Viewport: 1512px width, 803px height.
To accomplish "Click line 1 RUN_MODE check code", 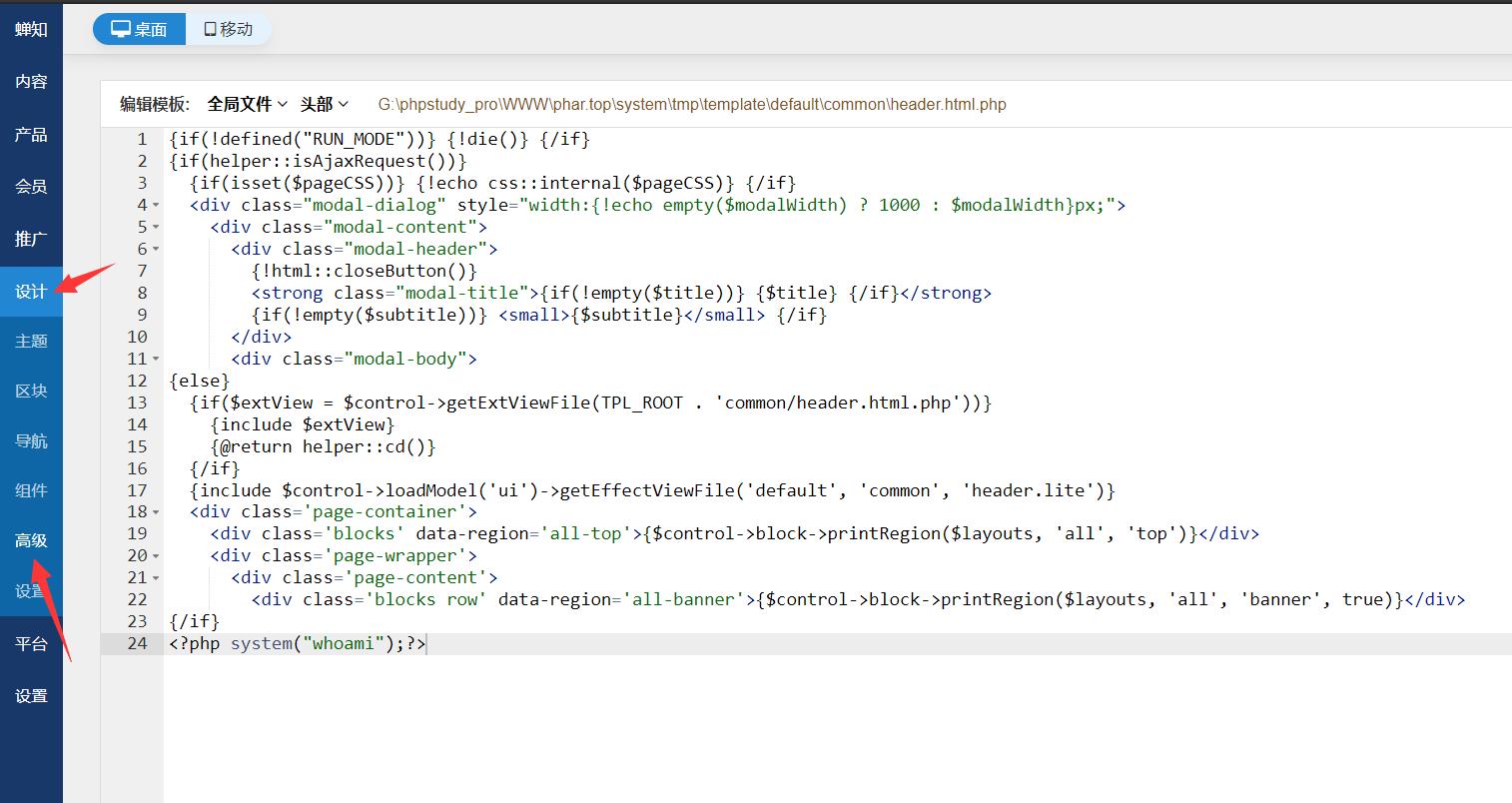I will [379, 139].
